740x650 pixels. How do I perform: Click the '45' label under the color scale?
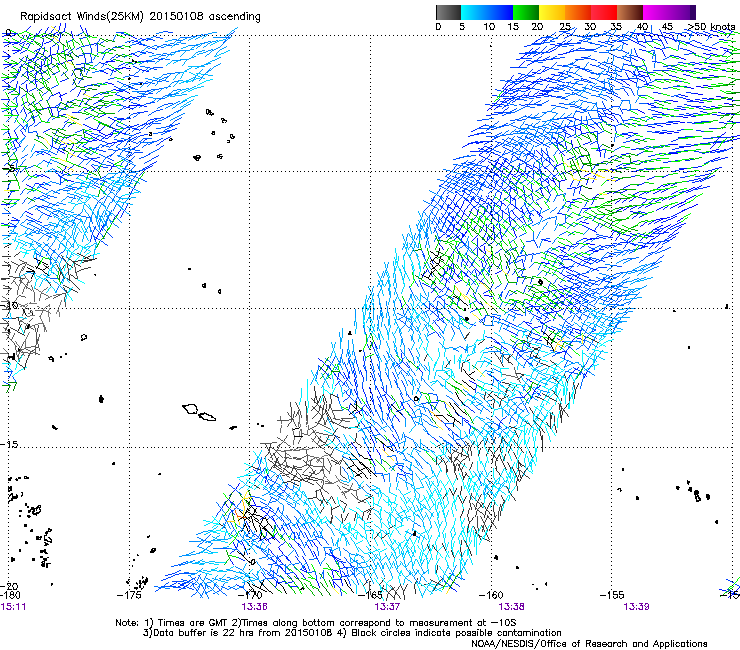(x=667, y=27)
